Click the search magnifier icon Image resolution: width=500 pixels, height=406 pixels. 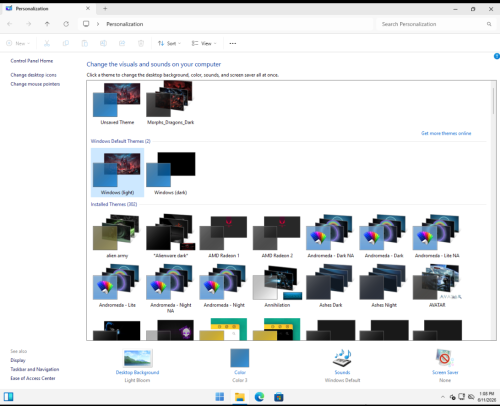pos(489,24)
